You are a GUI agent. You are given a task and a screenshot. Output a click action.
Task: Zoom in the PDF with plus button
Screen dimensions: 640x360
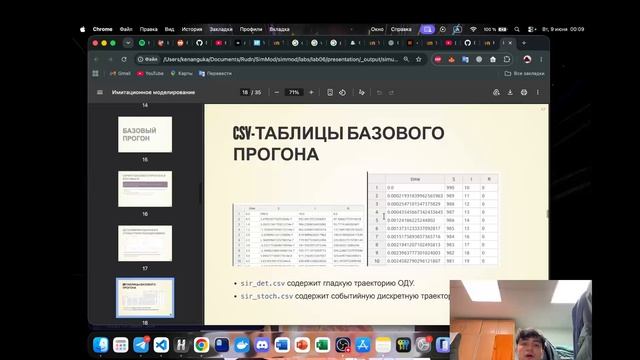tap(311, 92)
